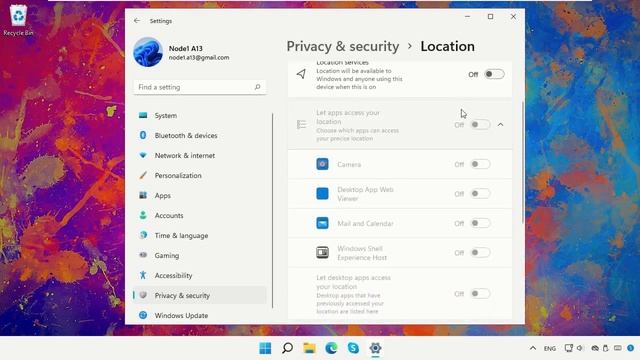Toggle location for Windows Shell Experience Host

click(480, 253)
